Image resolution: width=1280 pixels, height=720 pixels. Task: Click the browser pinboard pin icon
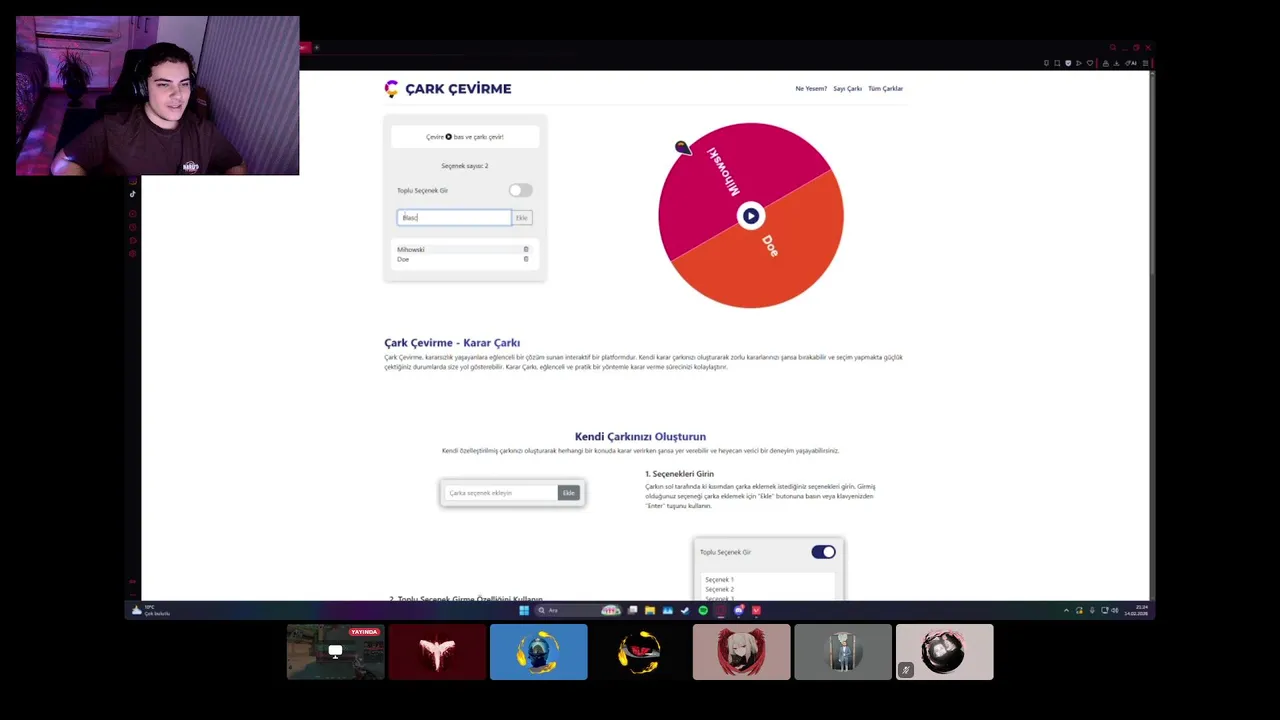pos(1046,63)
